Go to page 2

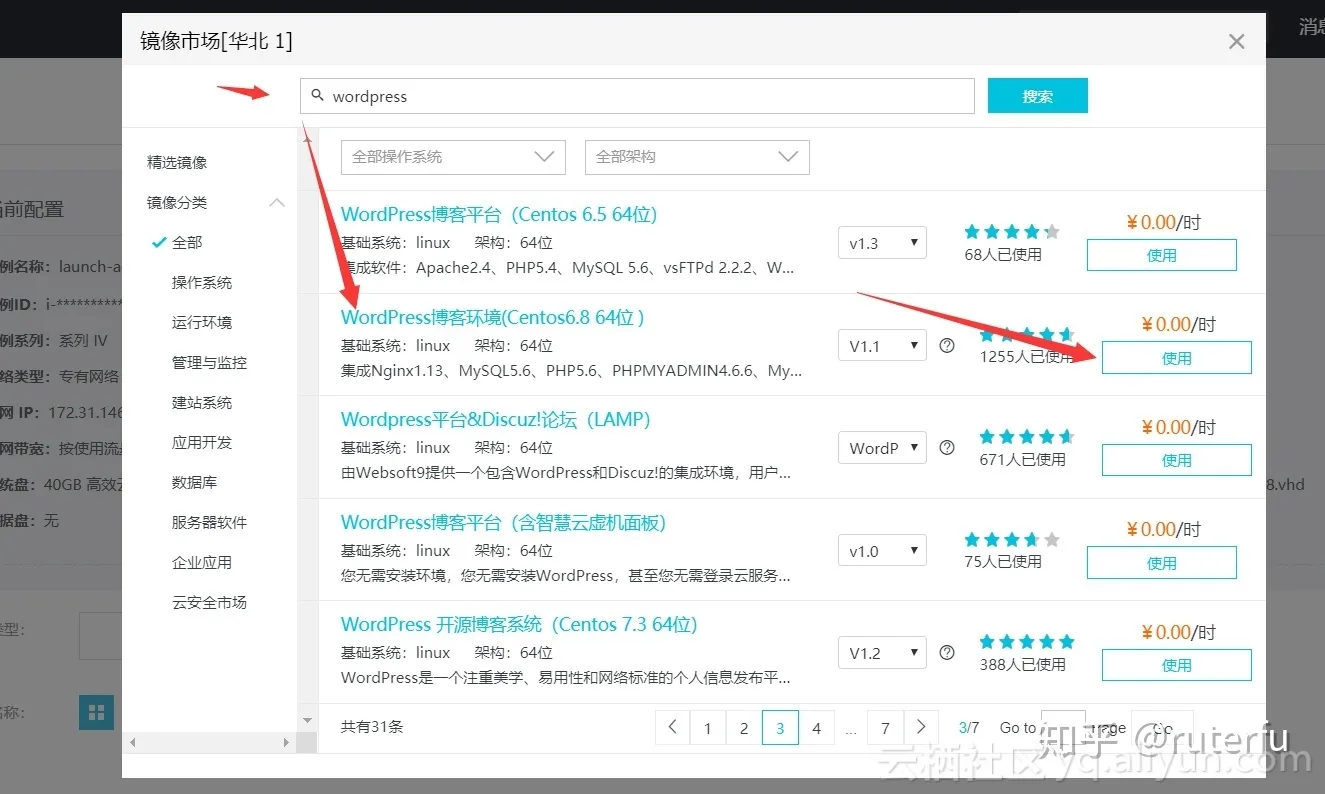click(x=744, y=727)
